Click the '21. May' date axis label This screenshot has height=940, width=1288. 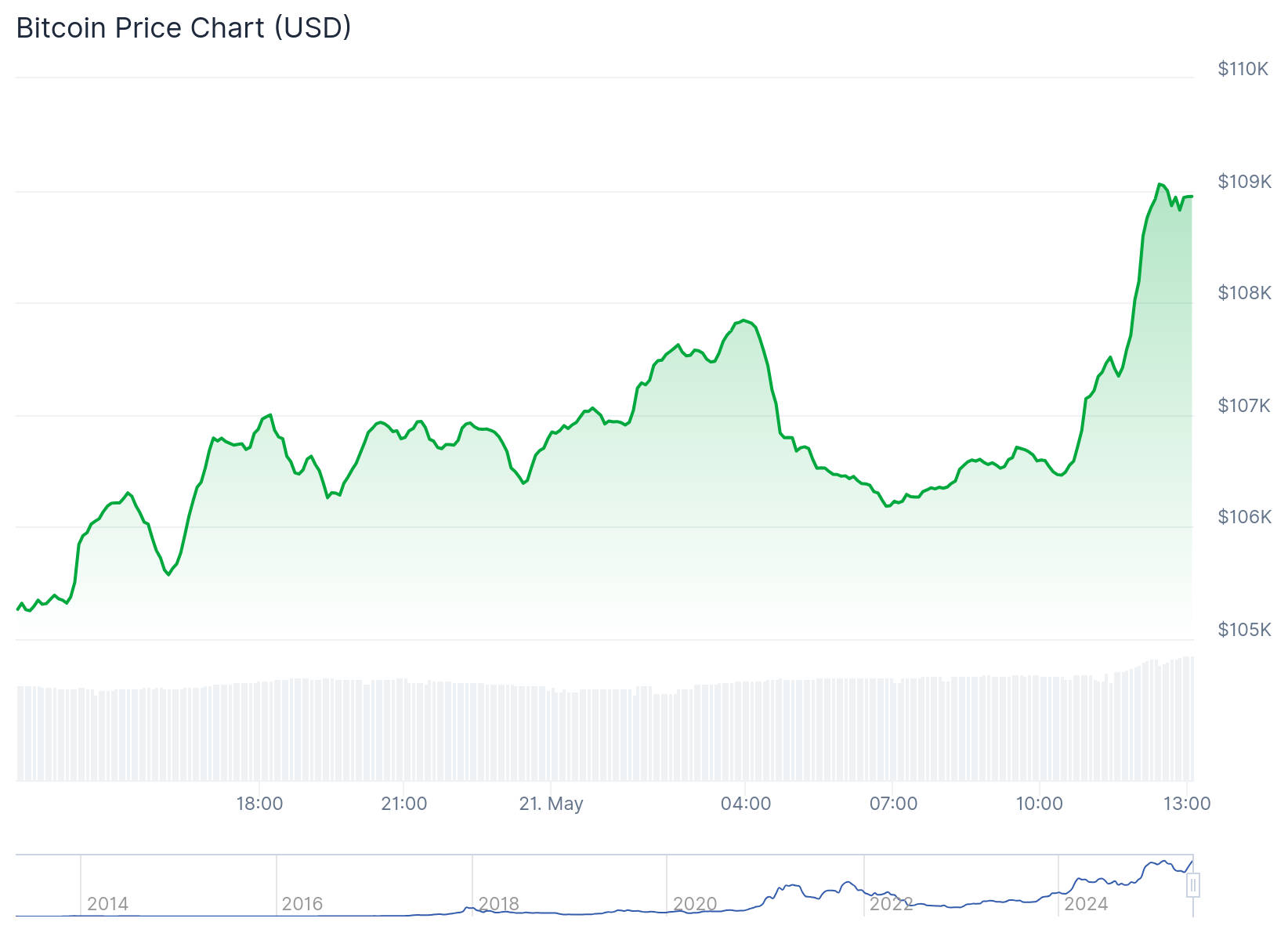click(552, 804)
